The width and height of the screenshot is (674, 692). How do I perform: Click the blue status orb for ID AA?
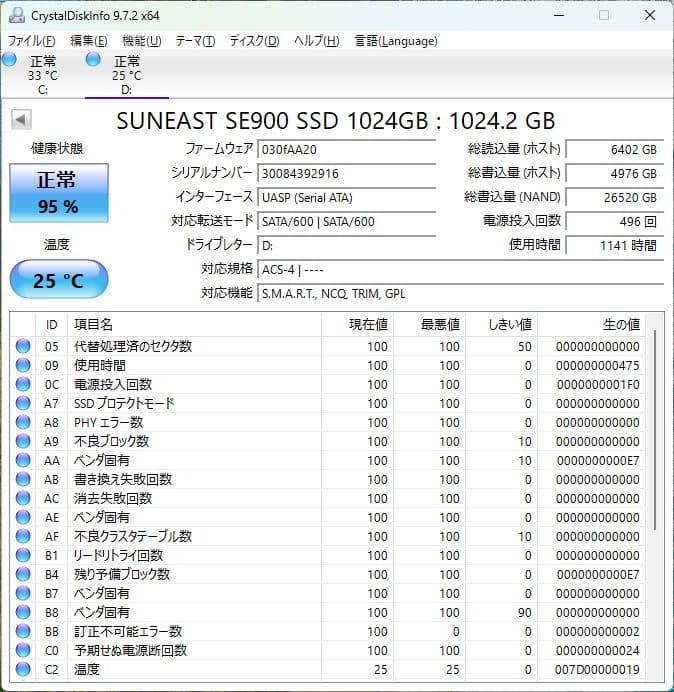[23, 460]
